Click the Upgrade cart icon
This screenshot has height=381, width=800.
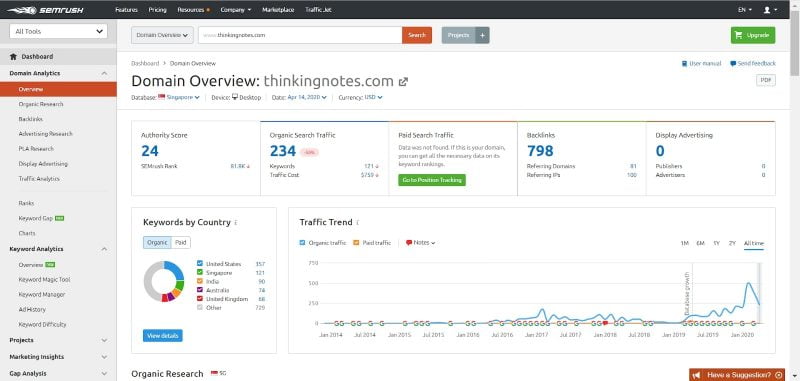pyautogui.click(x=738, y=35)
